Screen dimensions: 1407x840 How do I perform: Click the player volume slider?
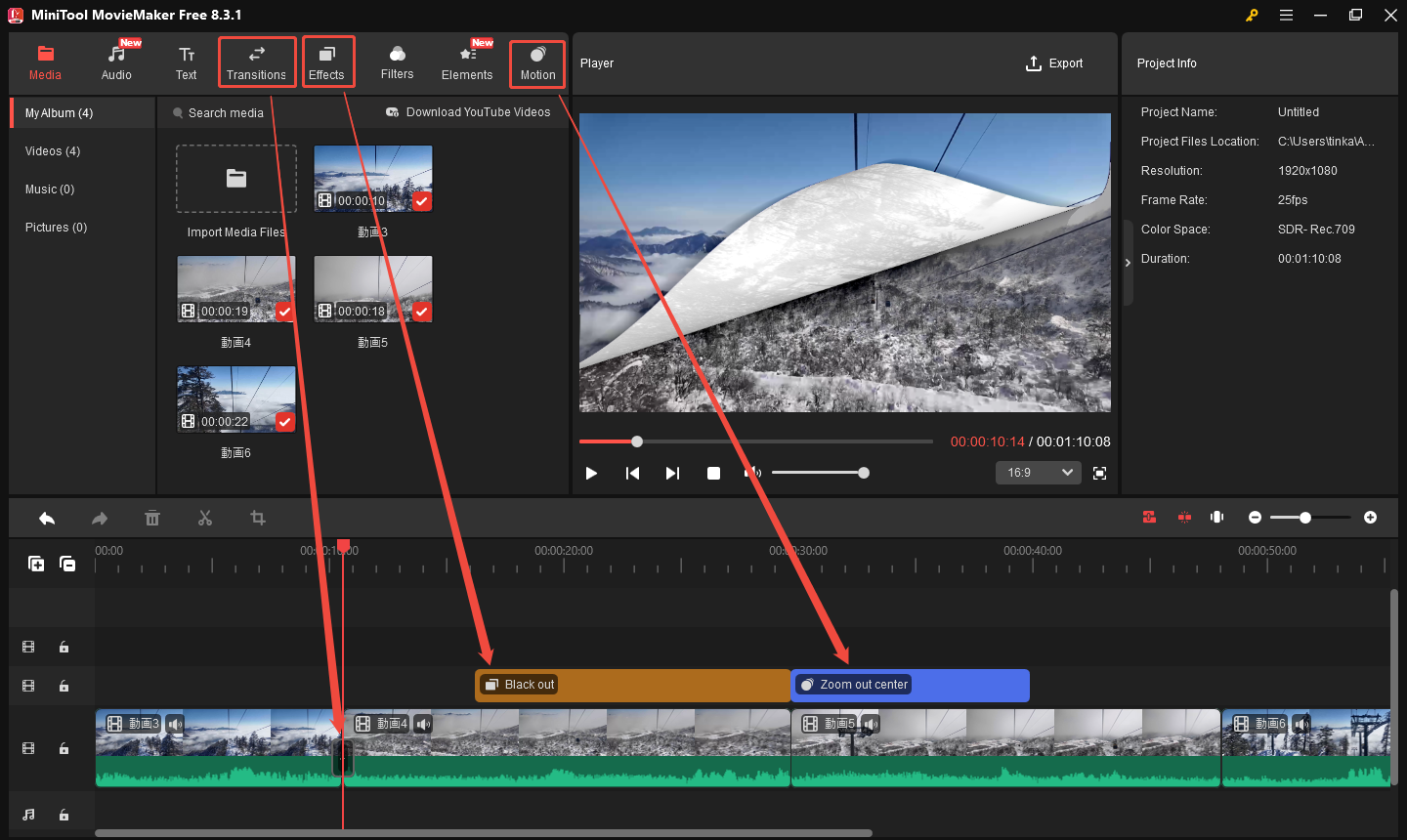coord(819,473)
